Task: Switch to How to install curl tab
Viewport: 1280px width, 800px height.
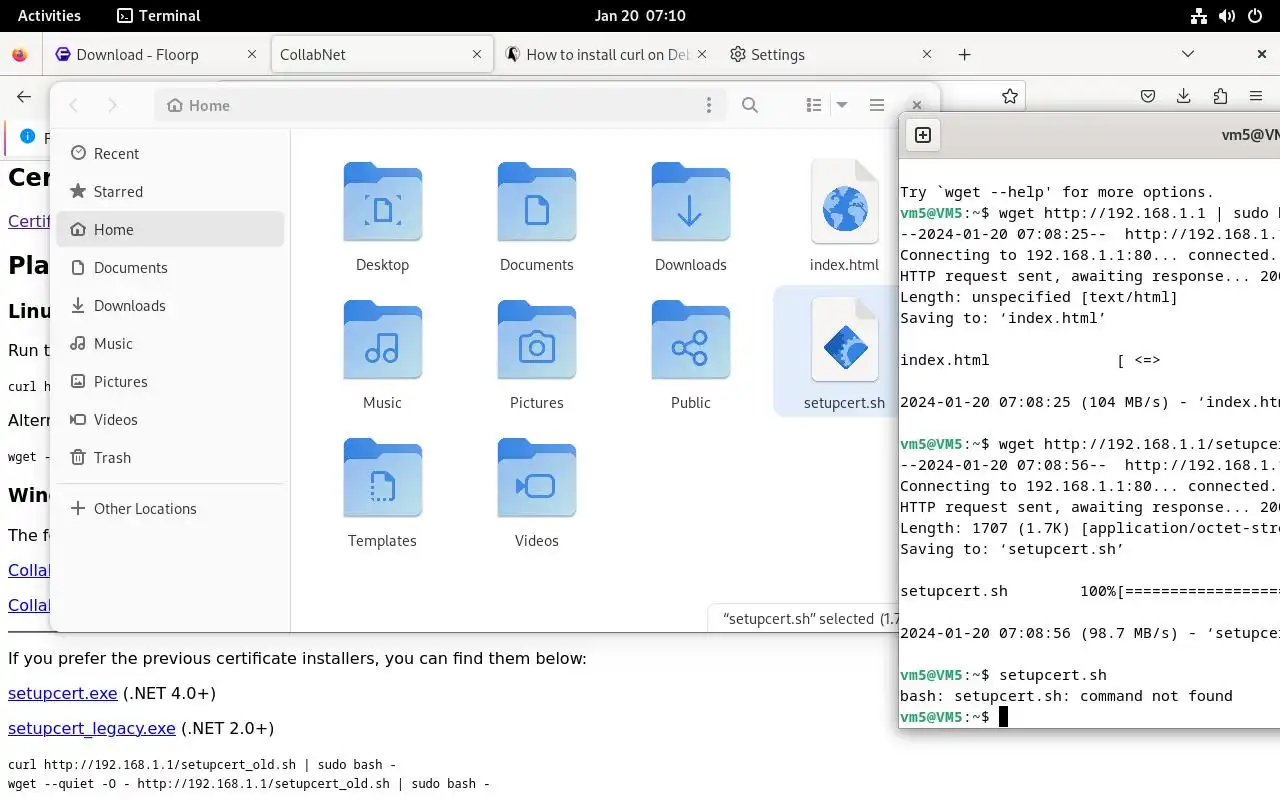Action: (x=607, y=55)
